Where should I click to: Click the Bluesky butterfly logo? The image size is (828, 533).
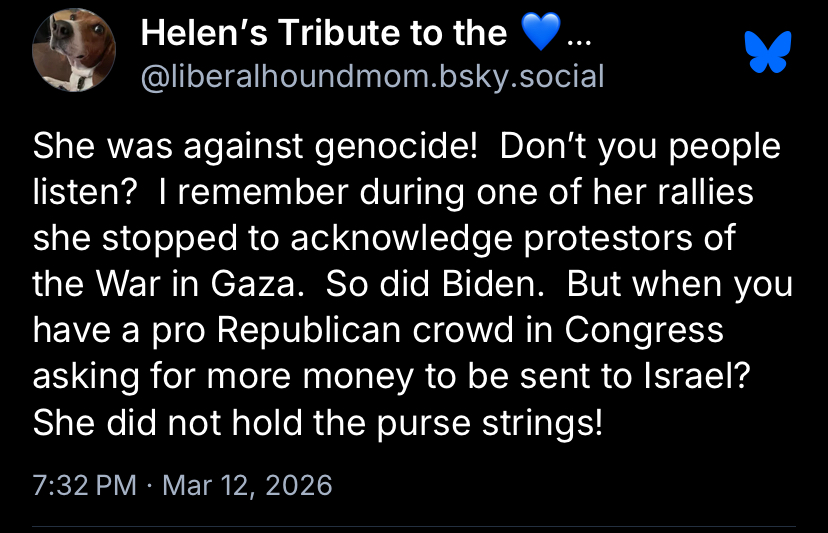click(768, 52)
